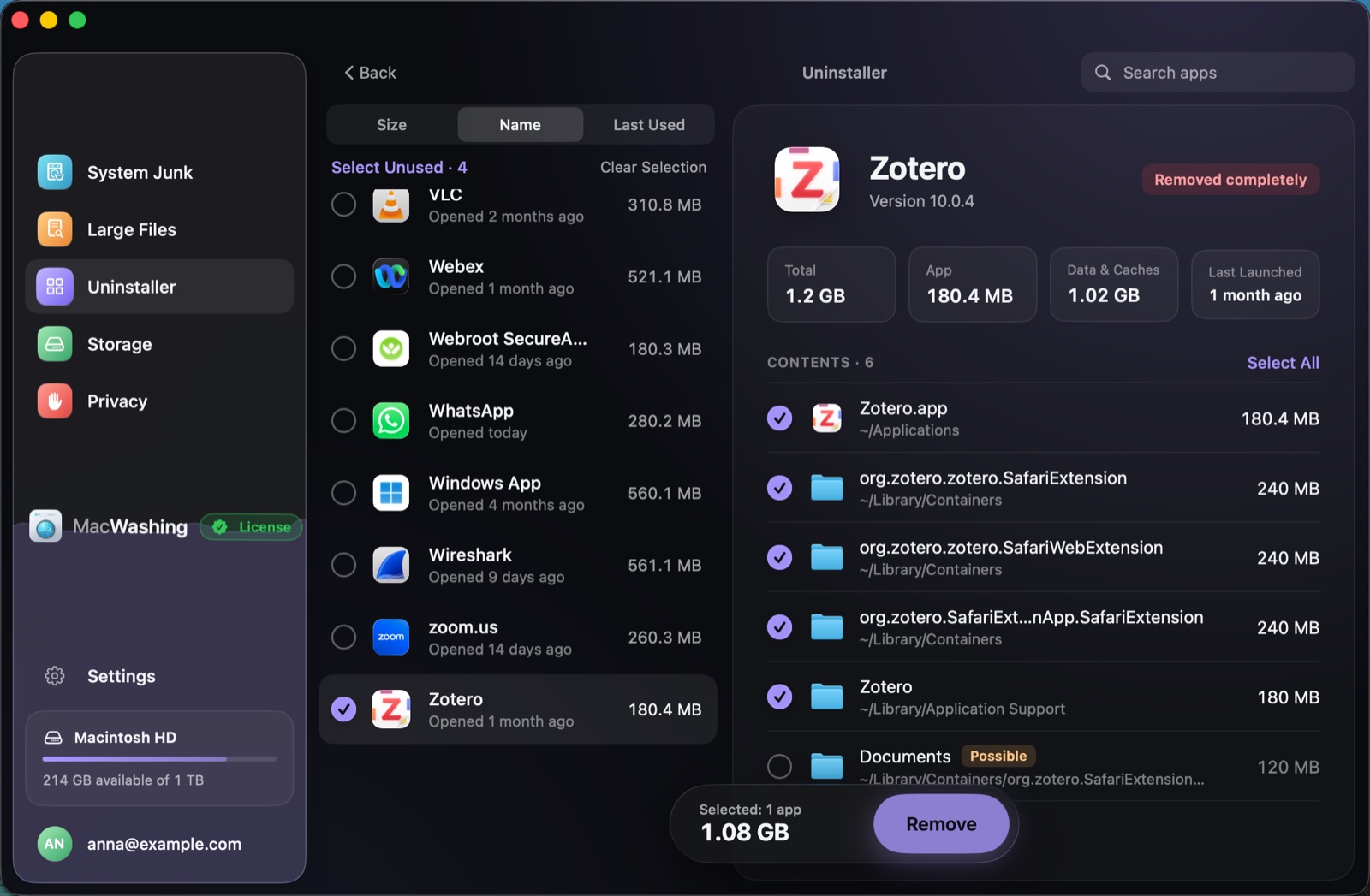Click the Removed completely badge
This screenshot has width=1370, height=896.
[x=1230, y=180]
